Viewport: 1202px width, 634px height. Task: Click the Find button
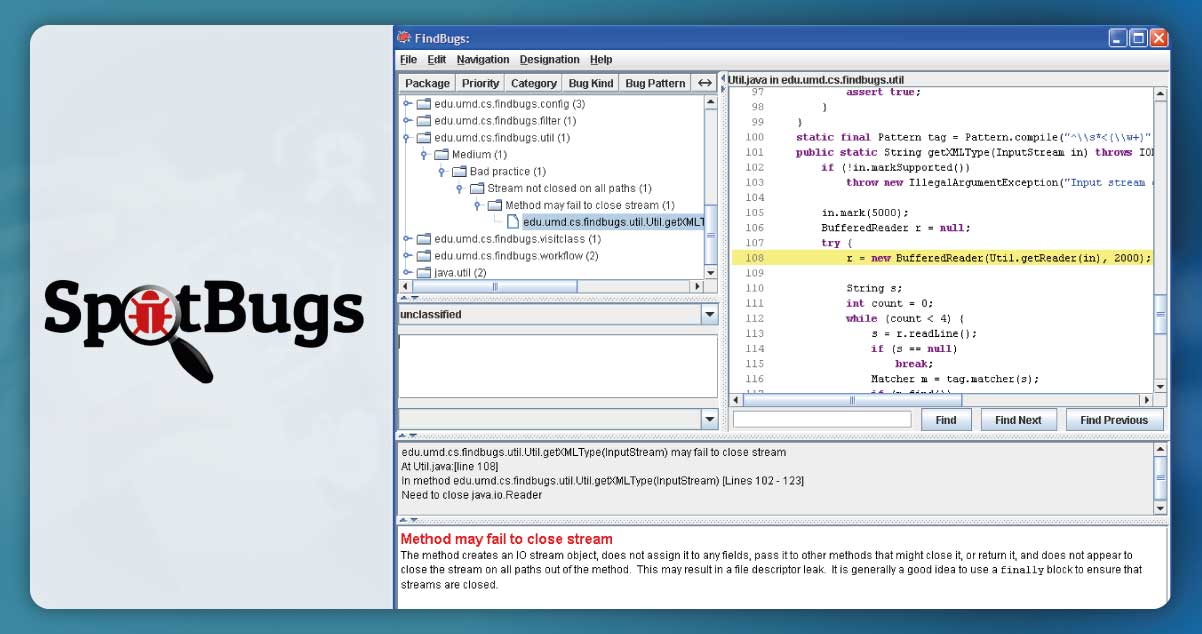[x=946, y=420]
